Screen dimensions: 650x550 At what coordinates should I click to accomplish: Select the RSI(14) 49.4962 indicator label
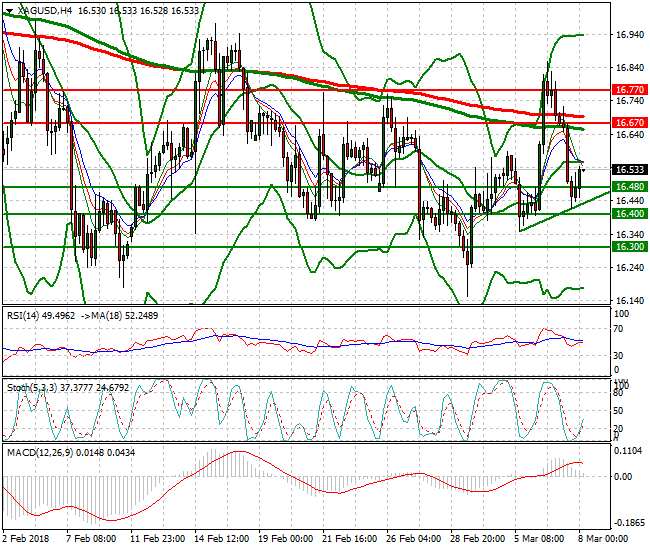41,316
